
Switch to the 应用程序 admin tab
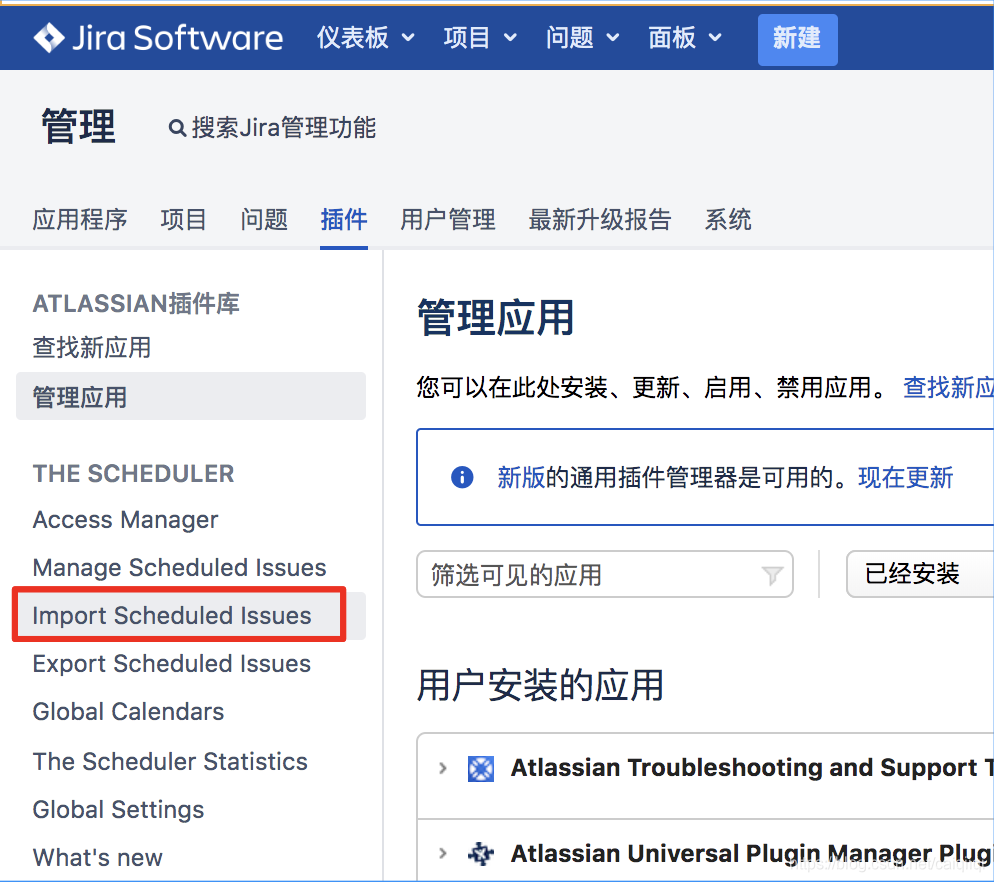click(x=80, y=219)
